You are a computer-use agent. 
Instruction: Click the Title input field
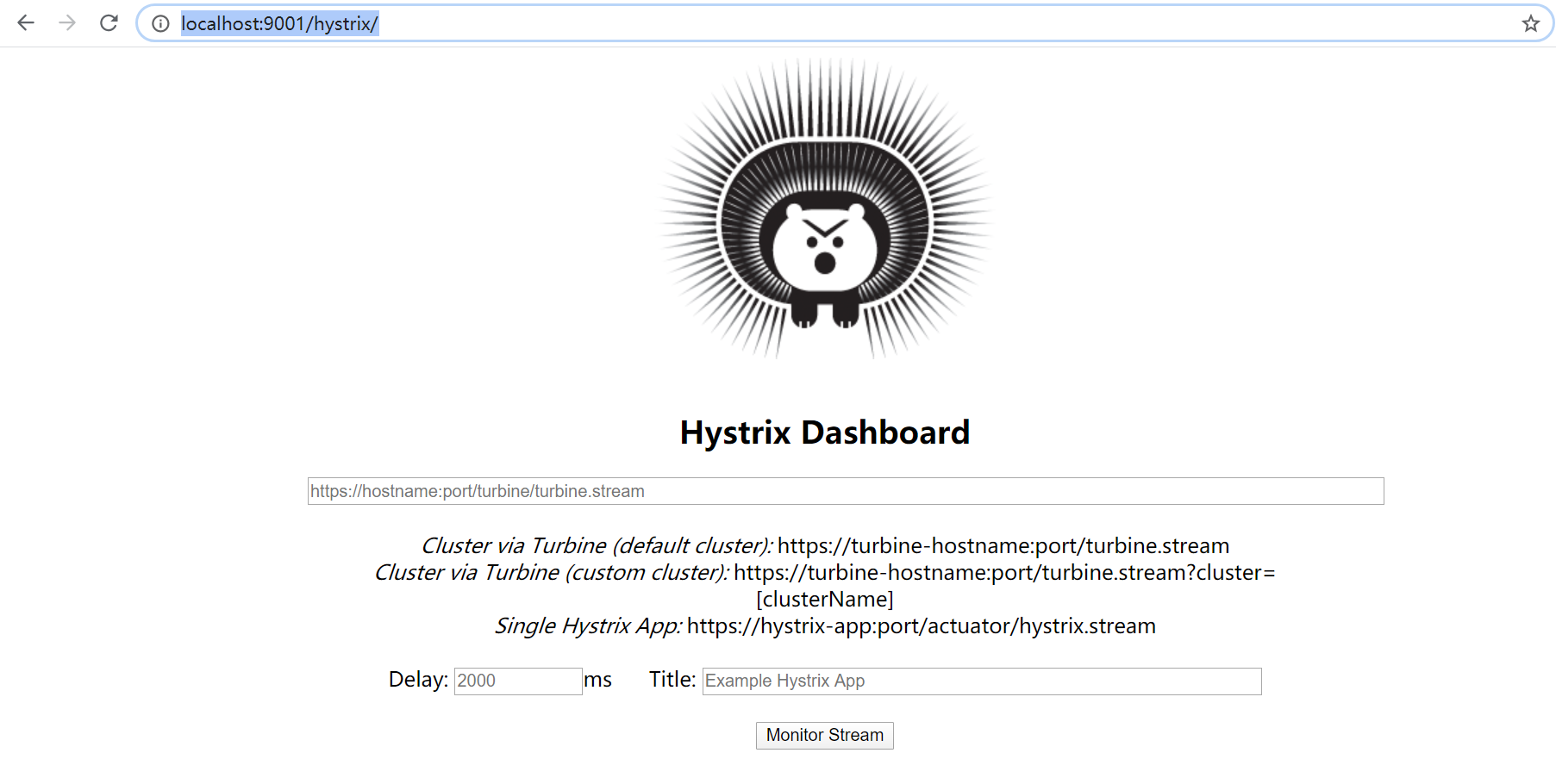982,681
